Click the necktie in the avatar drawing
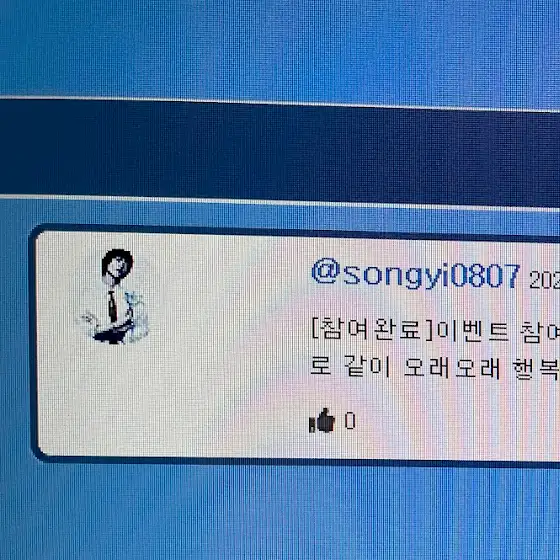The width and height of the screenshot is (560, 560). tap(113, 306)
